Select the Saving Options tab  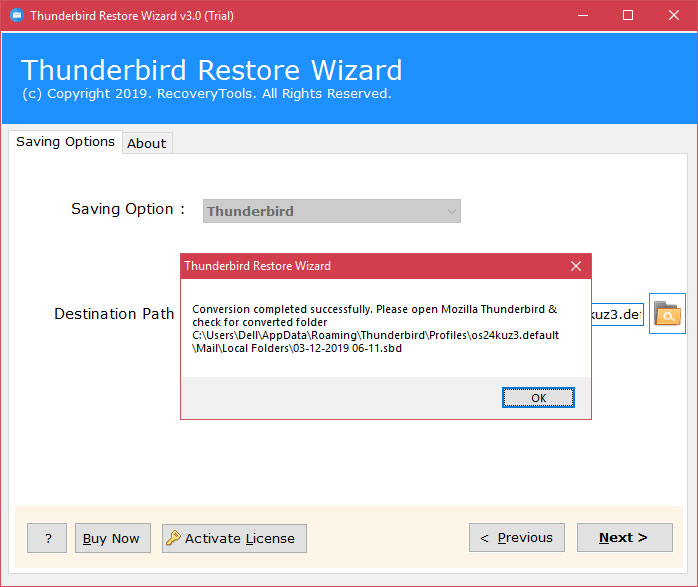(x=65, y=142)
